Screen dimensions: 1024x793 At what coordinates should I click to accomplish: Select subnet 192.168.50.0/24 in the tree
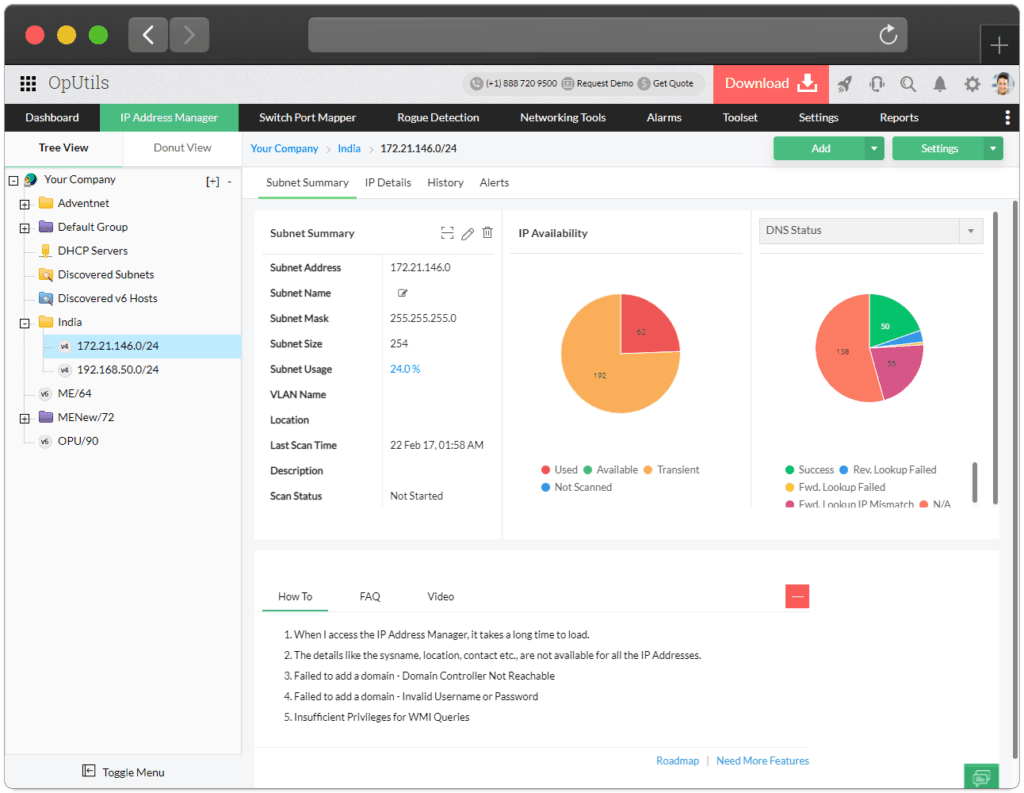118,370
